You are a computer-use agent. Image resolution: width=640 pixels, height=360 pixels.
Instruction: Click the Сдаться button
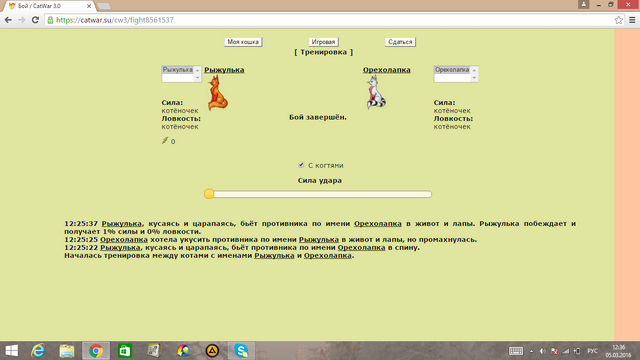400,42
